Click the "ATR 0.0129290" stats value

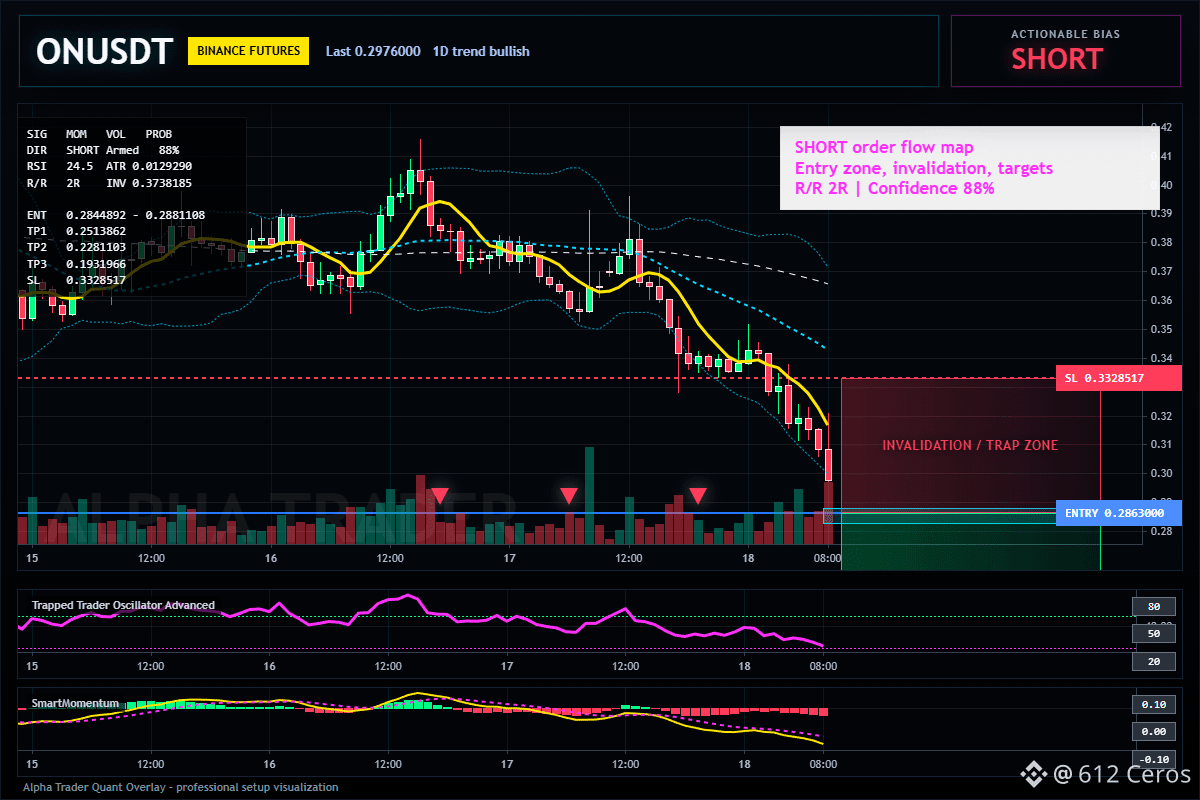tap(149, 166)
